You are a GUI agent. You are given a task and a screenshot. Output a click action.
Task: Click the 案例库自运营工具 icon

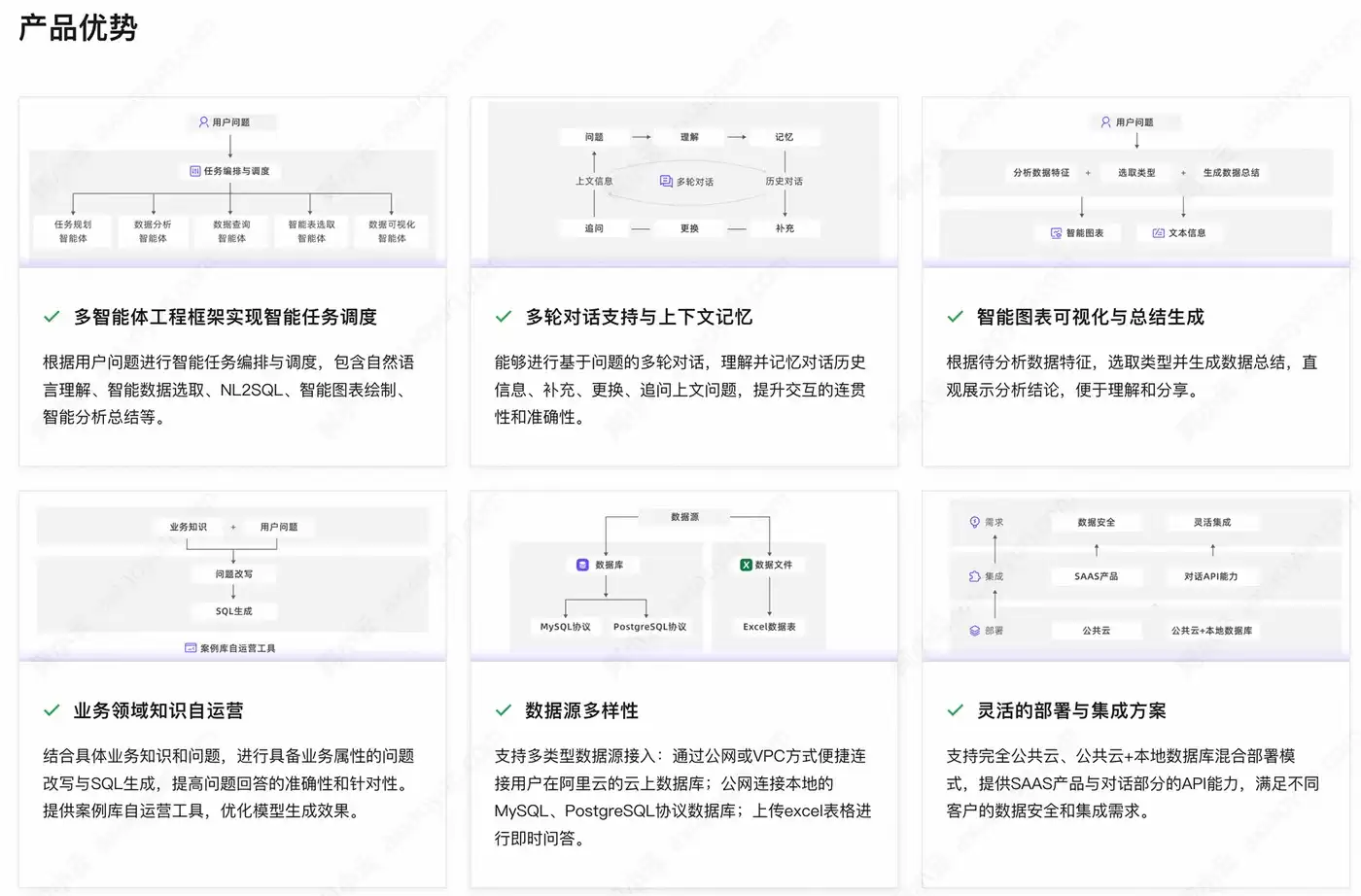click(x=191, y=648)
